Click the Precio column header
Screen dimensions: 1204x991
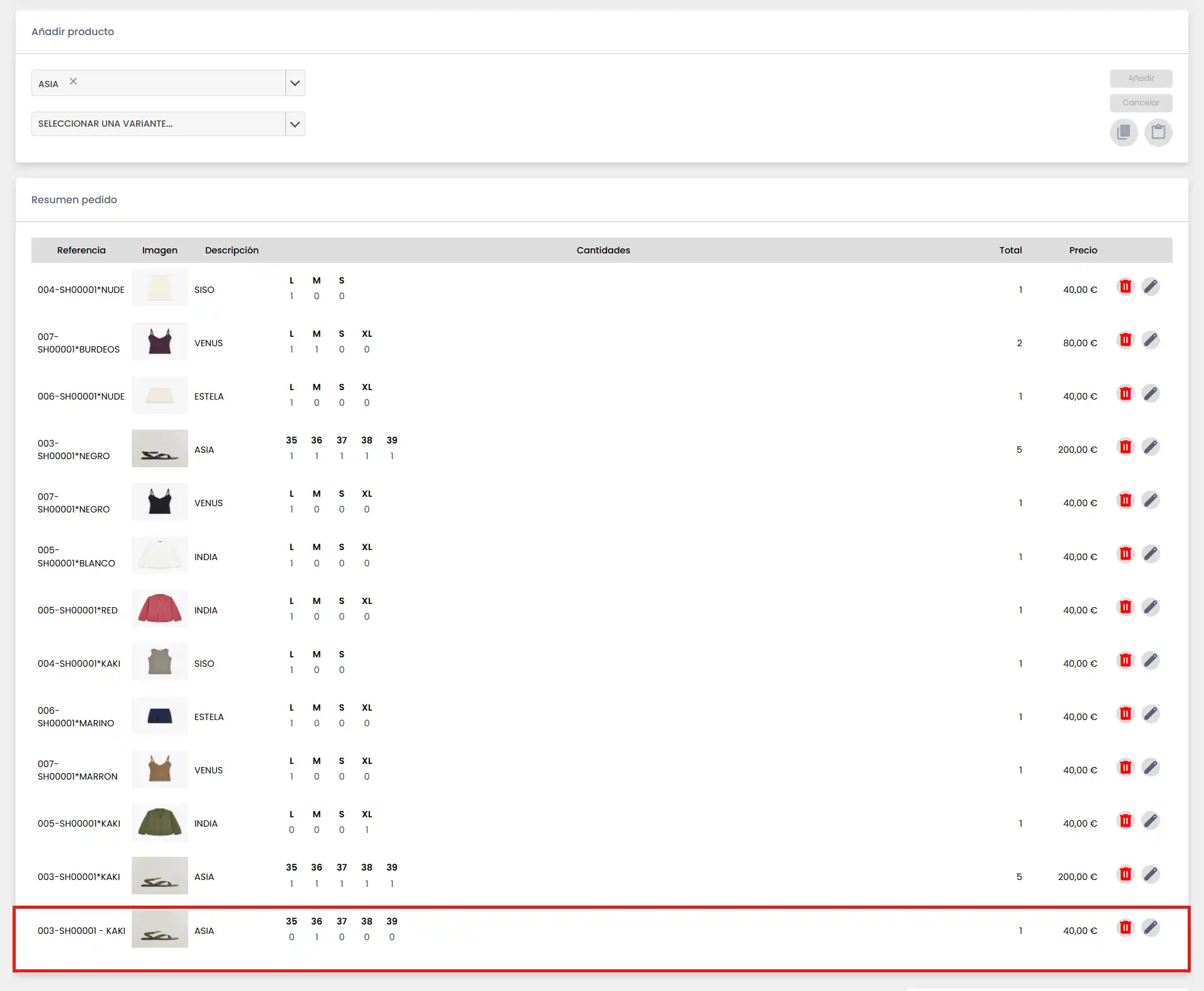pyautogui.click(x=1083, y=250)
